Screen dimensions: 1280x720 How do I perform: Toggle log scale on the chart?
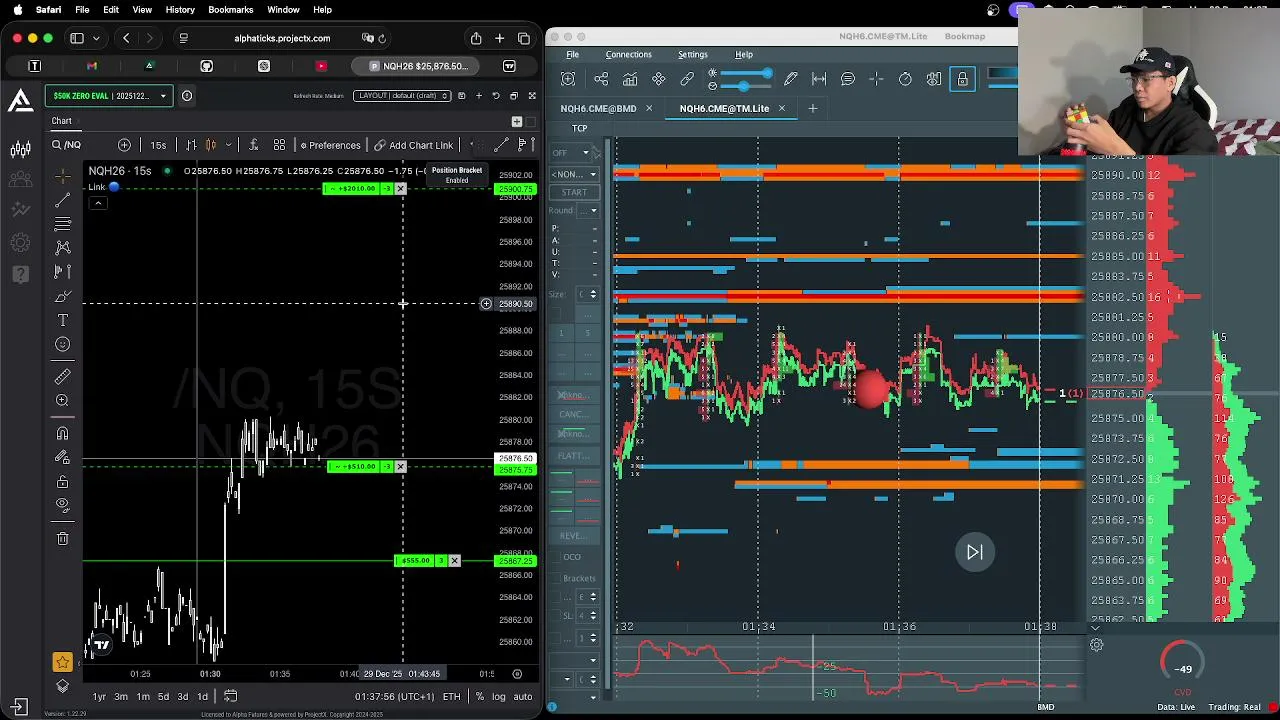[498, 696]
